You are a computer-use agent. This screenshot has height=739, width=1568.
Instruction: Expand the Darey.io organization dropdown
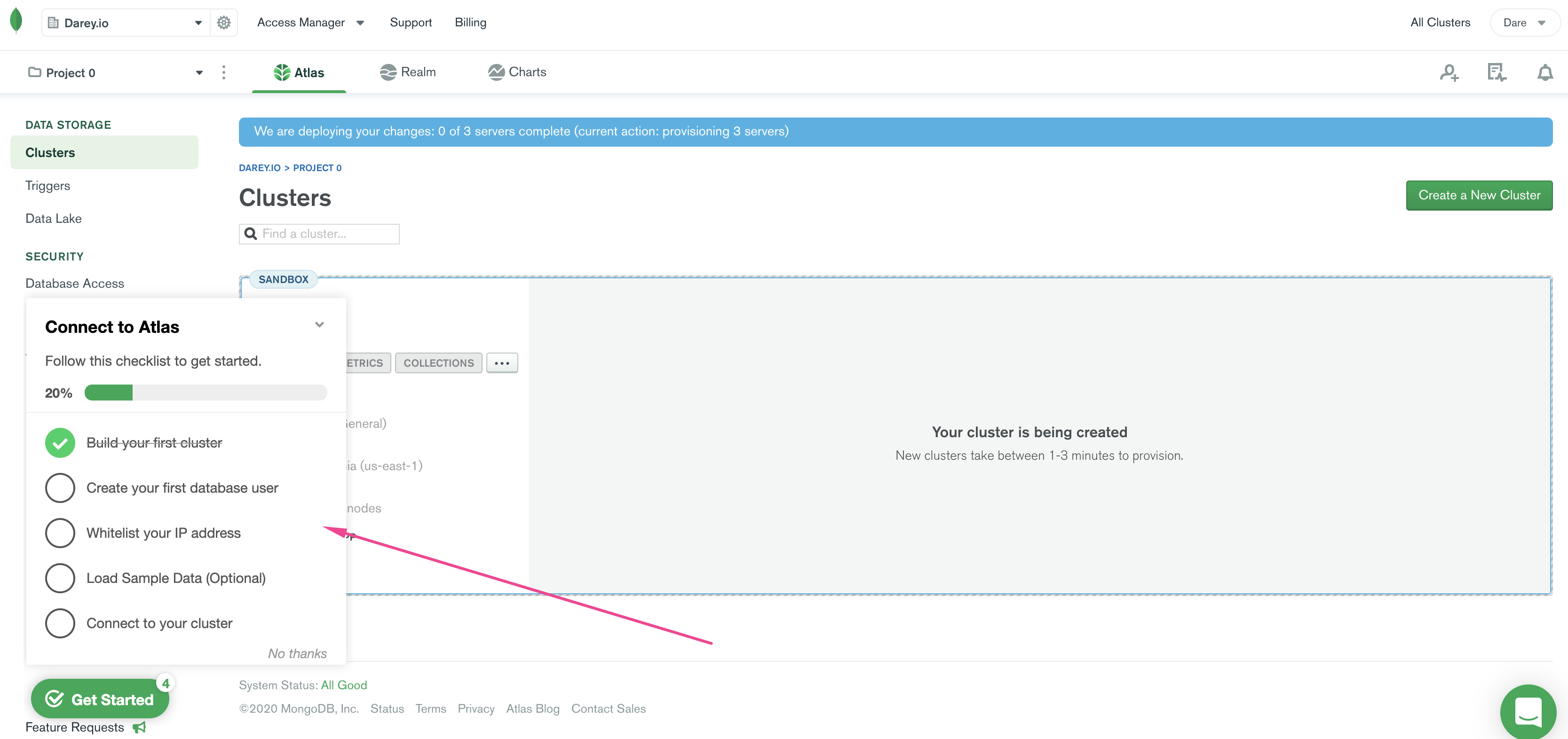click(x=198, y=22)
